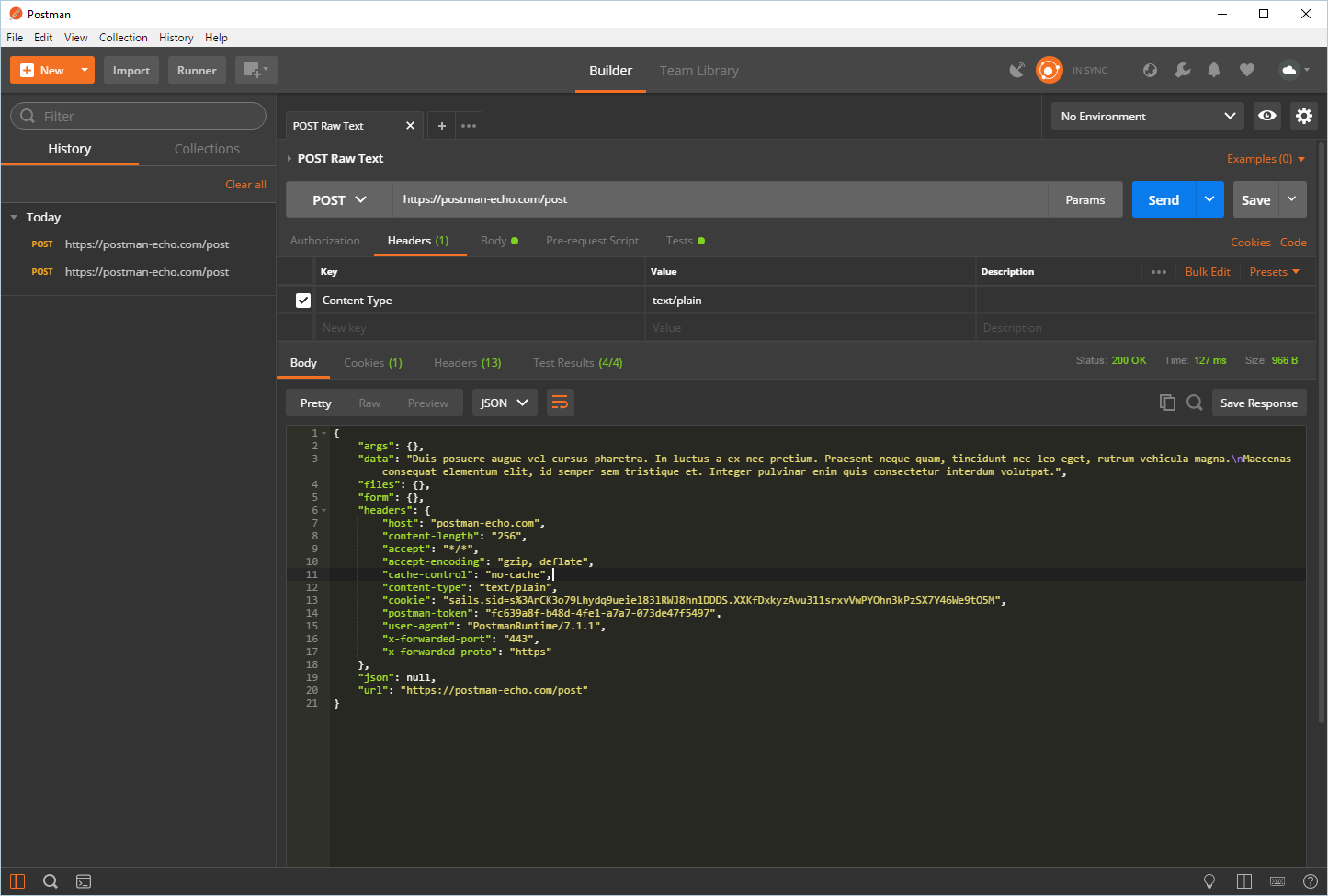The height and width of the screenshot is (896, 1328).
Task: Open the new window icon button
Action: (255, 70)
